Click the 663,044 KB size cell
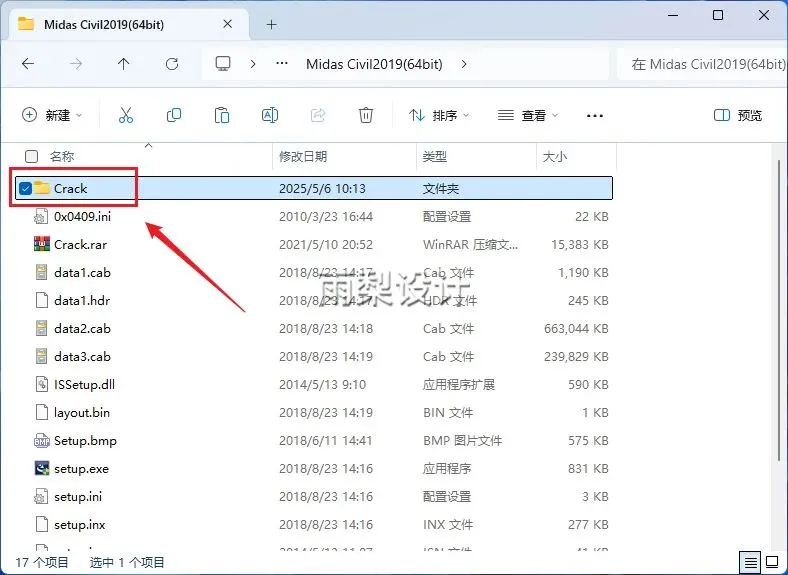The image size is (788, 575). tap(576, 329)
